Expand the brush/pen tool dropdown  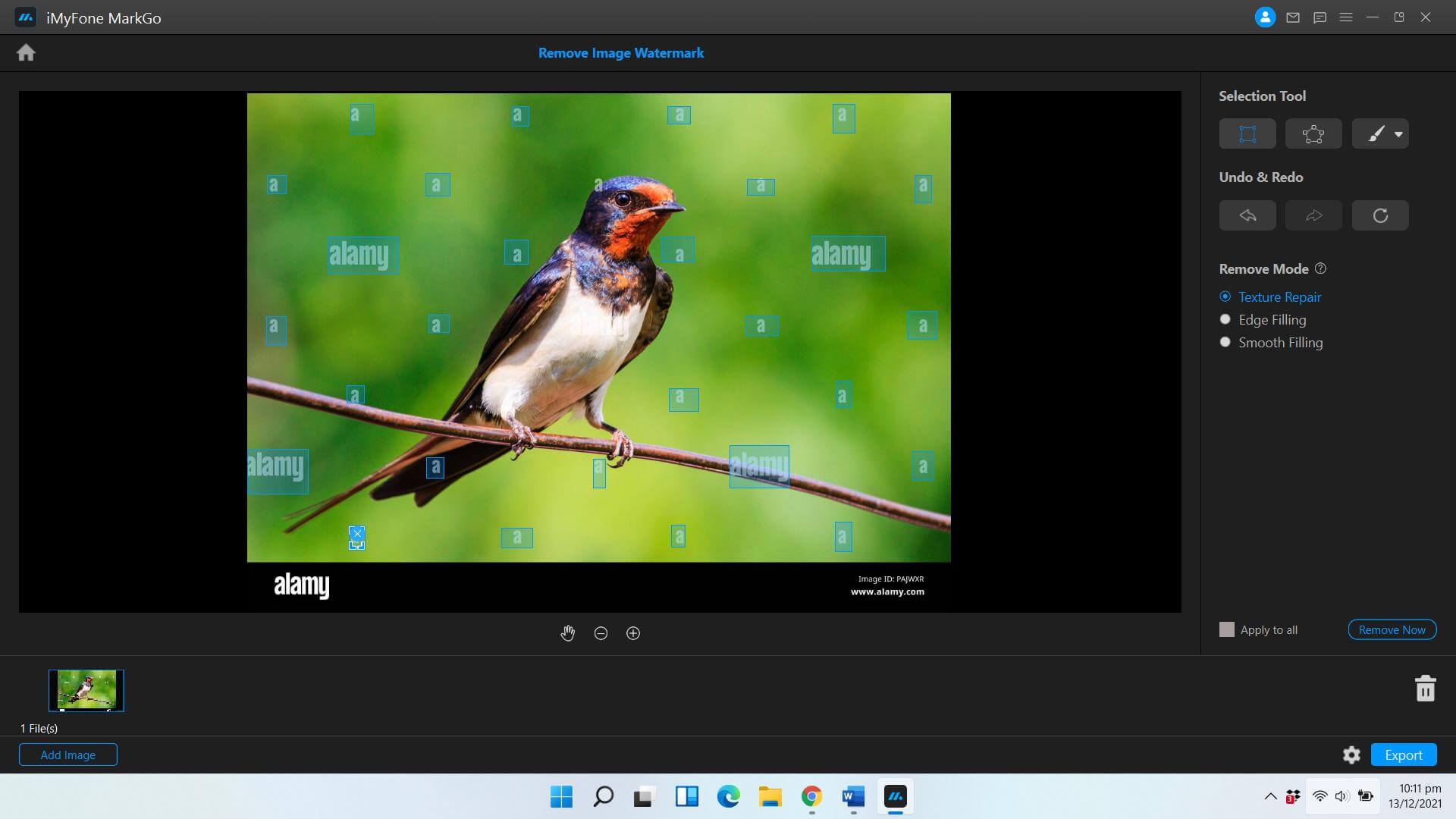[x=1395, y=133]
